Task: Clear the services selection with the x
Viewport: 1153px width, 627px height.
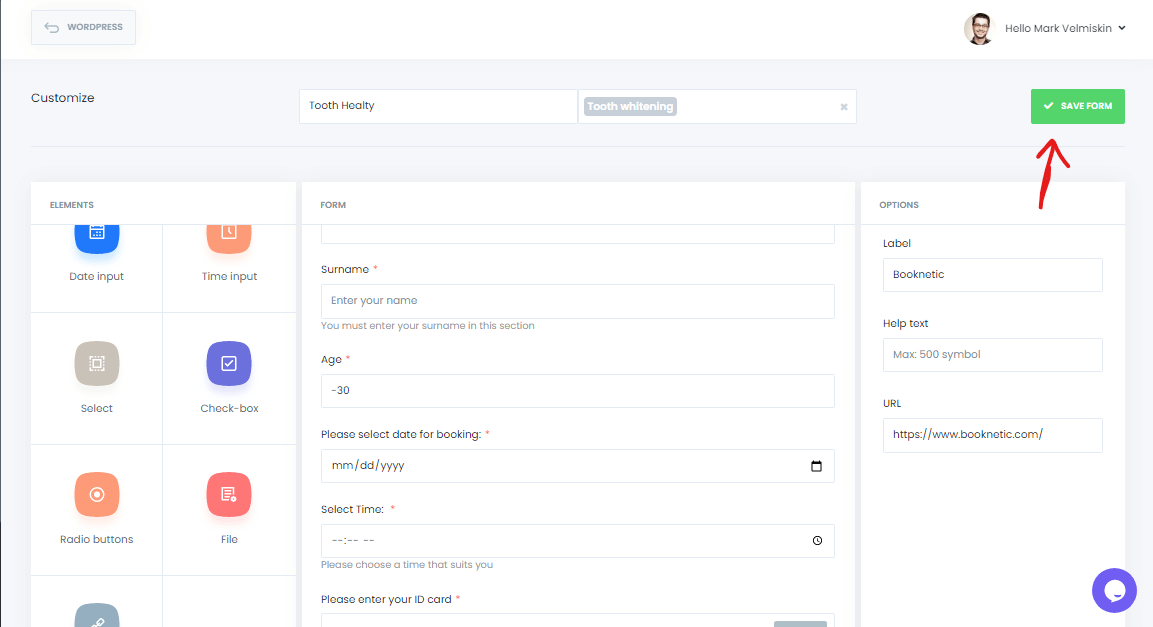Action: click(x=843, y=107)
